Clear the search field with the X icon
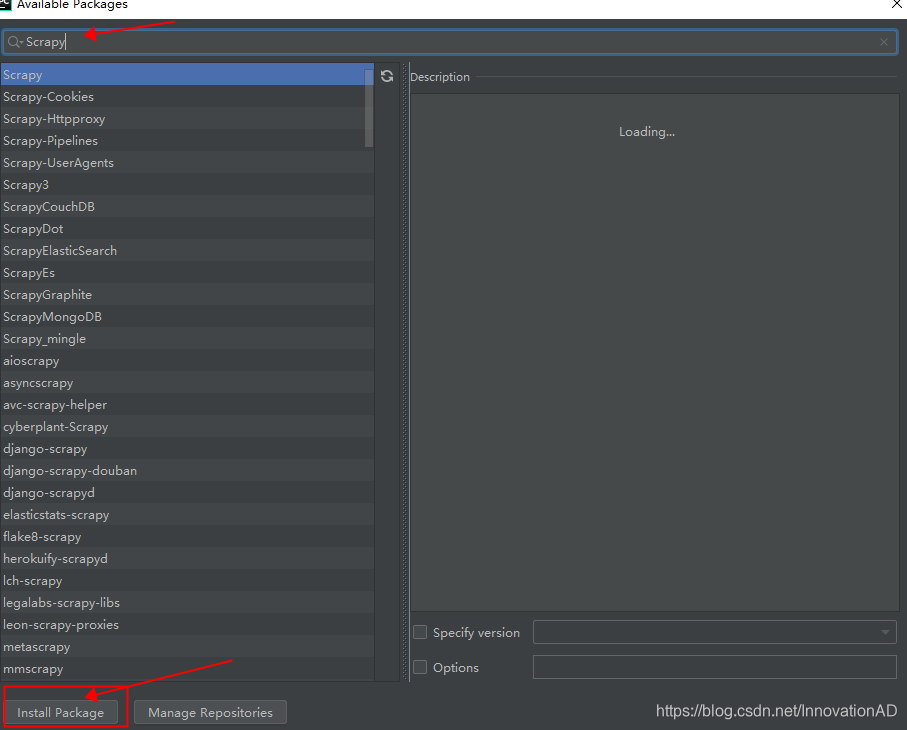907x730 pixels. pyautogui.click(x=883, y=42)
